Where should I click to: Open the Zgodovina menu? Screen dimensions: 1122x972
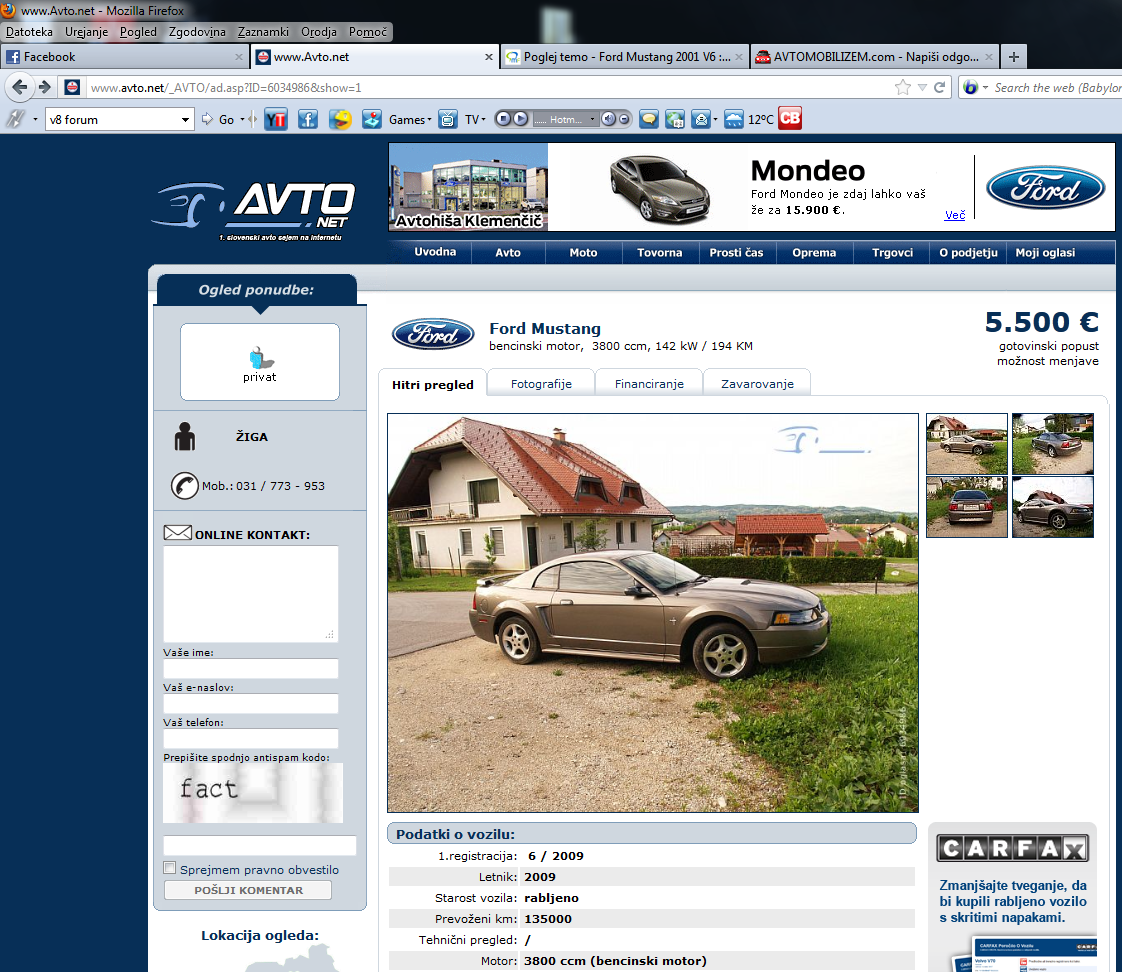pos(197,31)
